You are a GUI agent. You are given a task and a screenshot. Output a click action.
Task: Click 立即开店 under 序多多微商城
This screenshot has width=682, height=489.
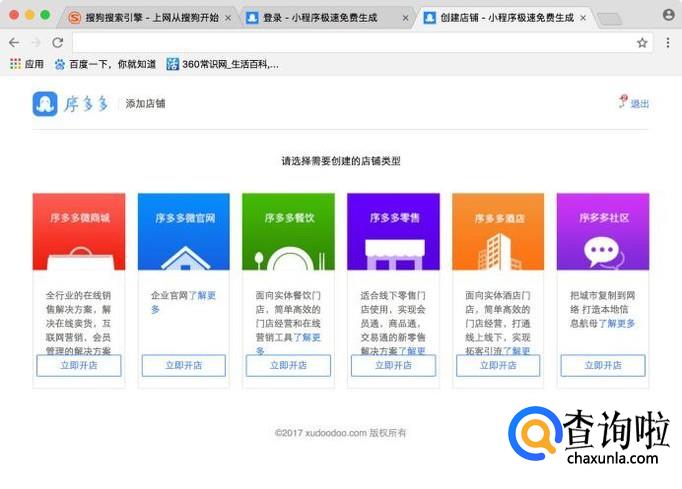click(x=79, y=365)
